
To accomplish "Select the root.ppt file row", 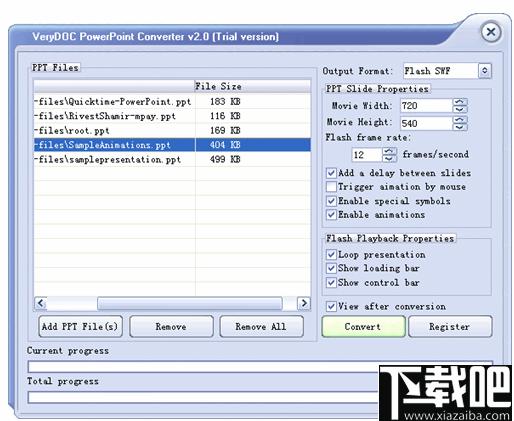I will pyautogui.click(x=172, y=130).
